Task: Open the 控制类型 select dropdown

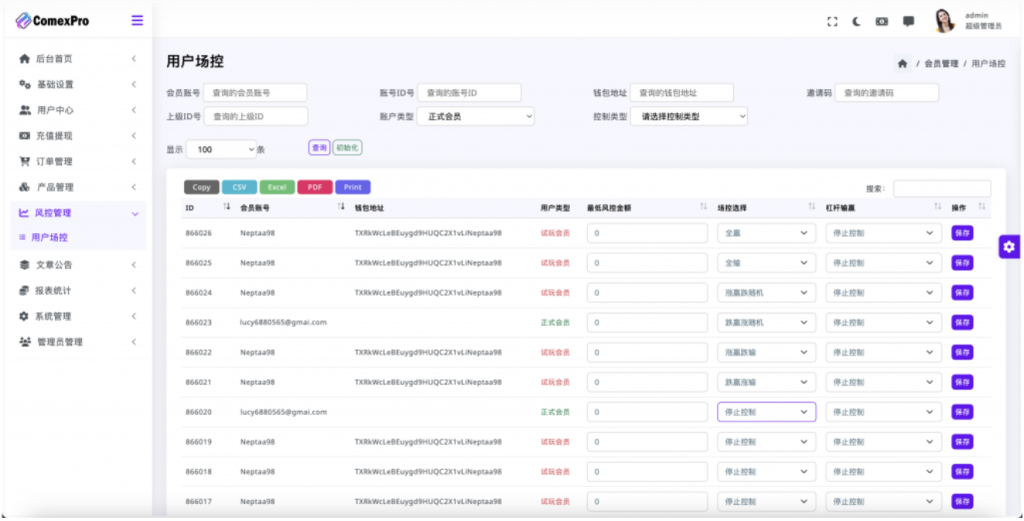Action: (688, 116)
